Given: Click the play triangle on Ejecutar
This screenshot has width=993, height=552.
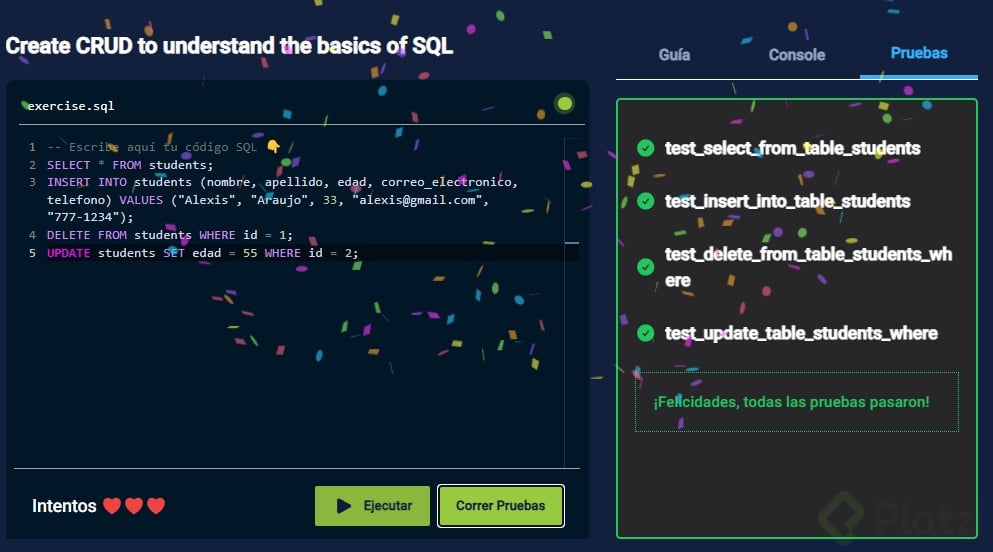Looking at the screenshot, I should click(344, 506).
